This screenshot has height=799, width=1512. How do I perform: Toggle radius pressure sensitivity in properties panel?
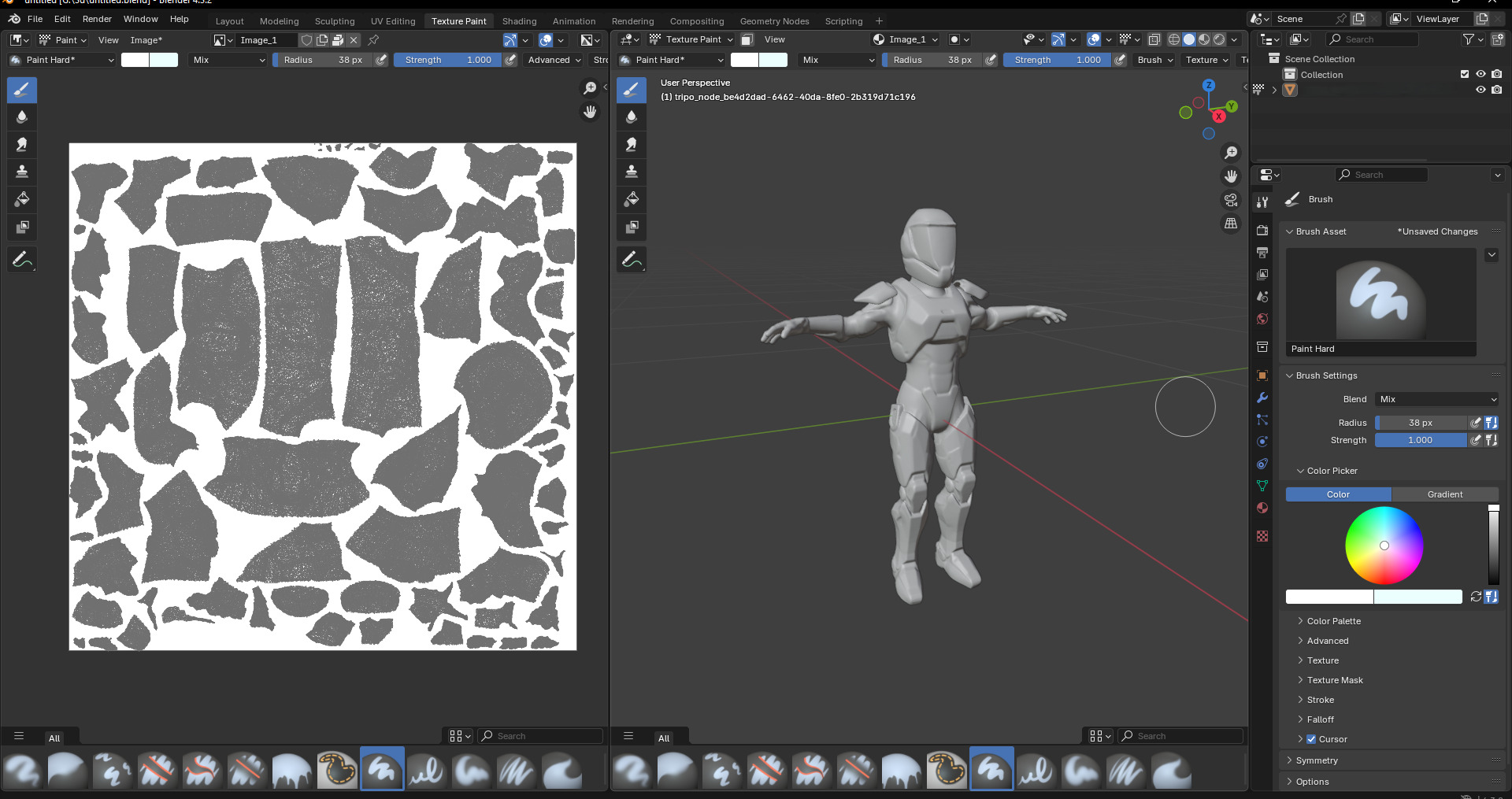coord(1476,423)
